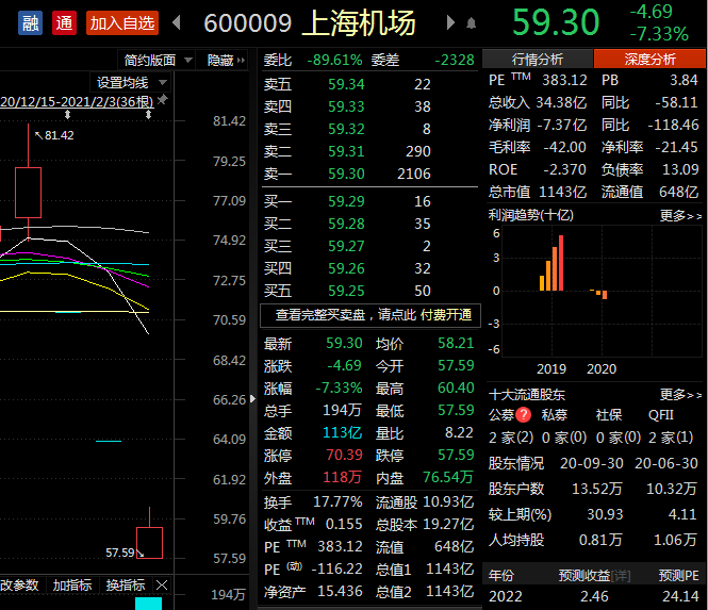Image resolution: width=708 pixels, height=610 pixels.
Task: Go to previous stock with left arrow
Action: pos(177,22)
